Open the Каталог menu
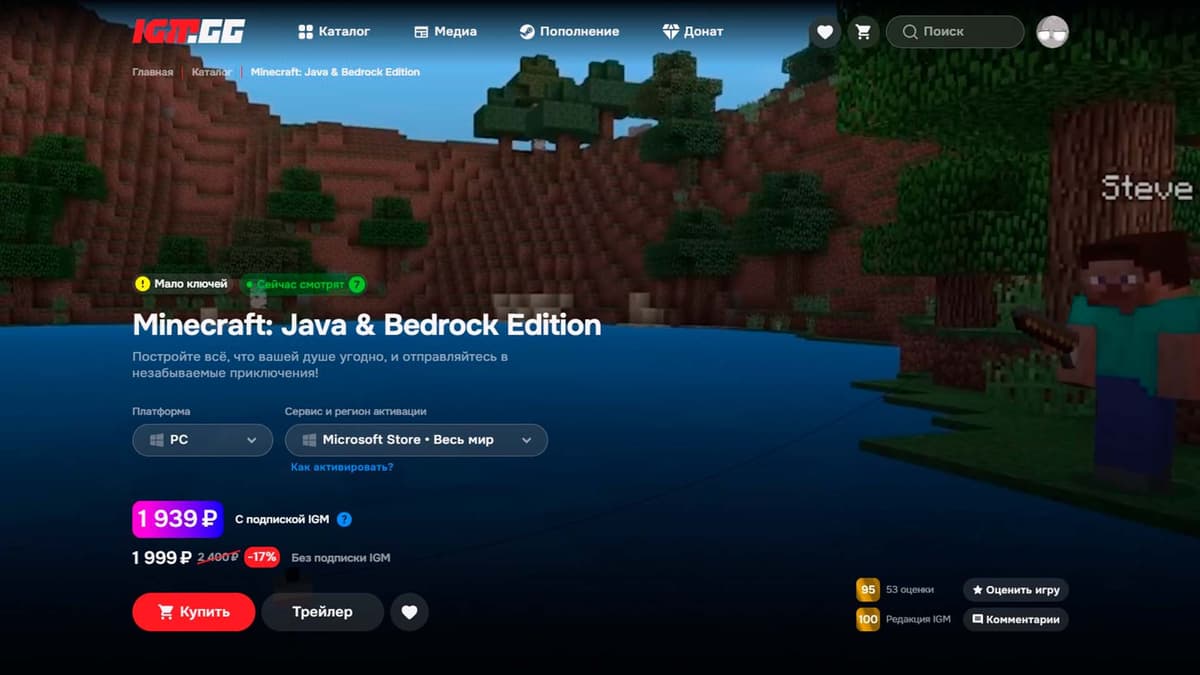The width and height of the screenshot is (1200, 675). (334, 32)
